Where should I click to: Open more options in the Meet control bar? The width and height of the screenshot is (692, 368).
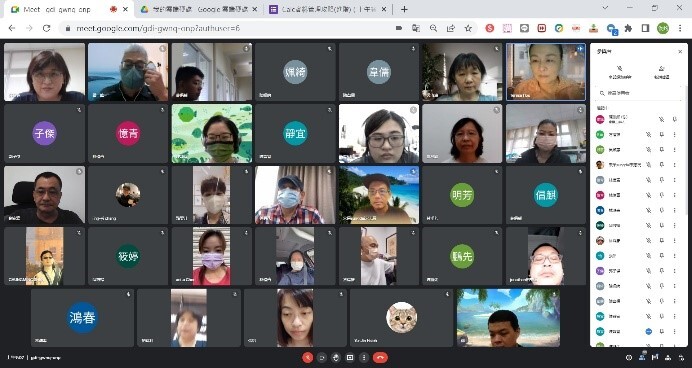coord(364,357)
